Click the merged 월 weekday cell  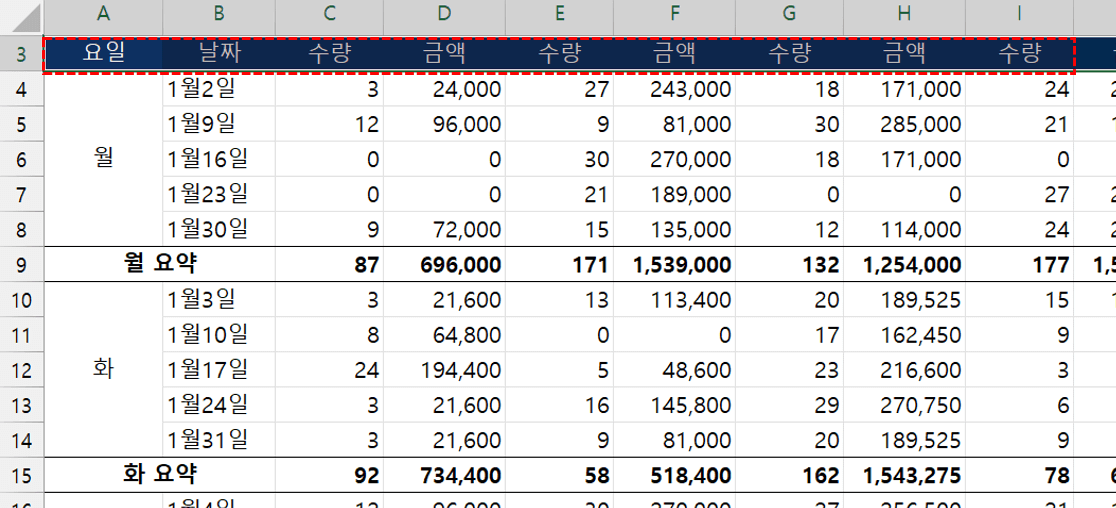pyautogui.click(x=103, y=159)
